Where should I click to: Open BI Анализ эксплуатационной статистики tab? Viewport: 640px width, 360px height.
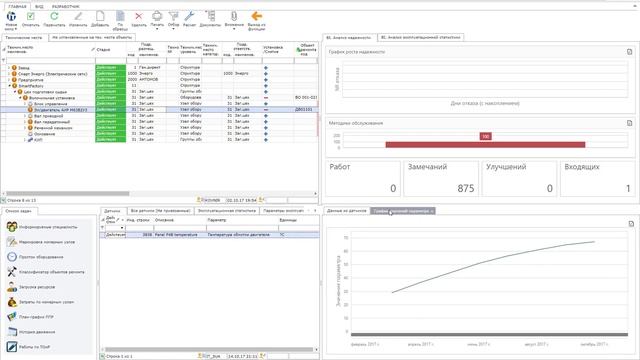[421, 37]
